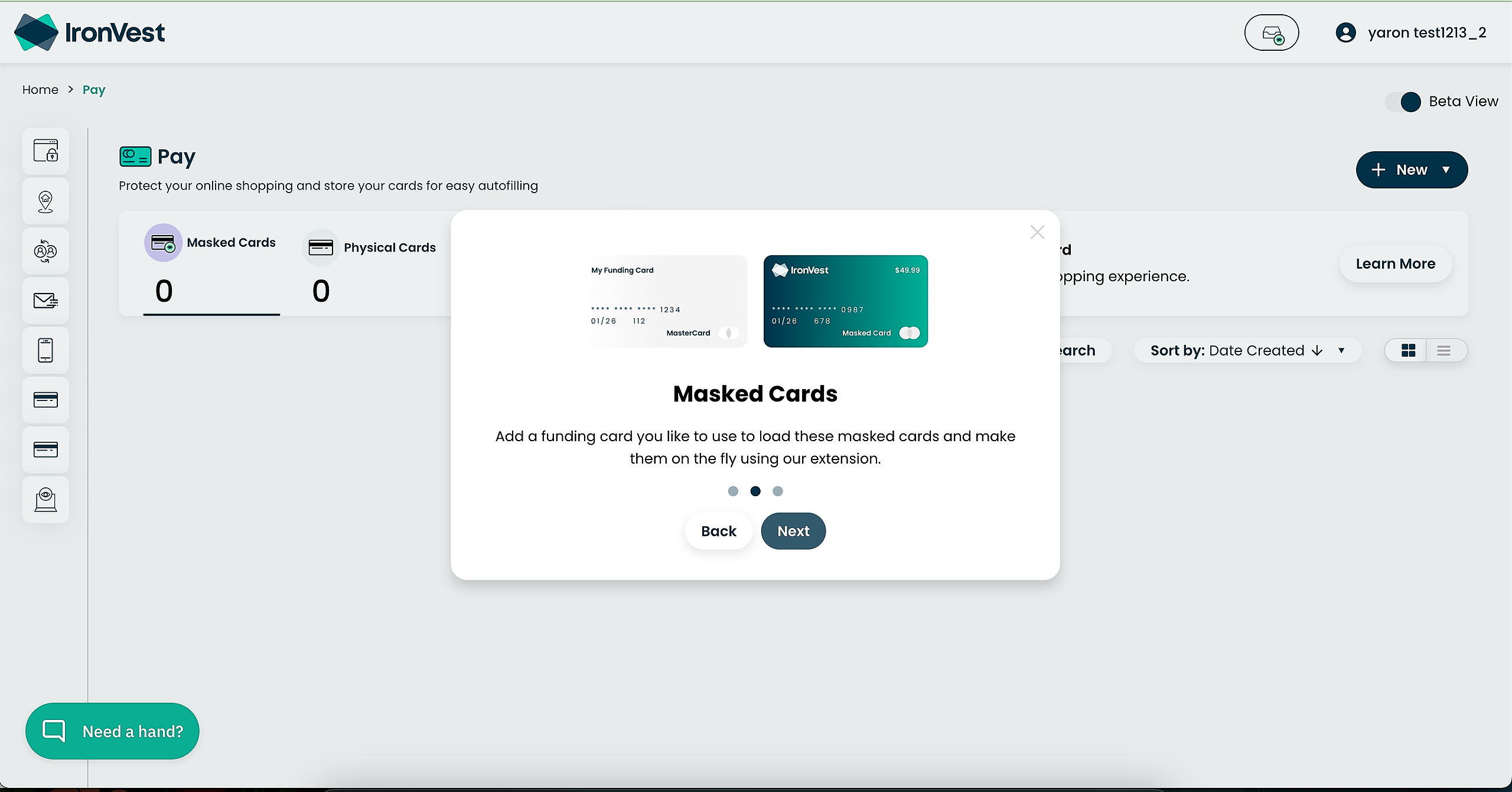Image resolution: width=1512 pixels, height=792 pixels.
Task: Open the Need a hand? chat button
Action: tap(112, 731)
